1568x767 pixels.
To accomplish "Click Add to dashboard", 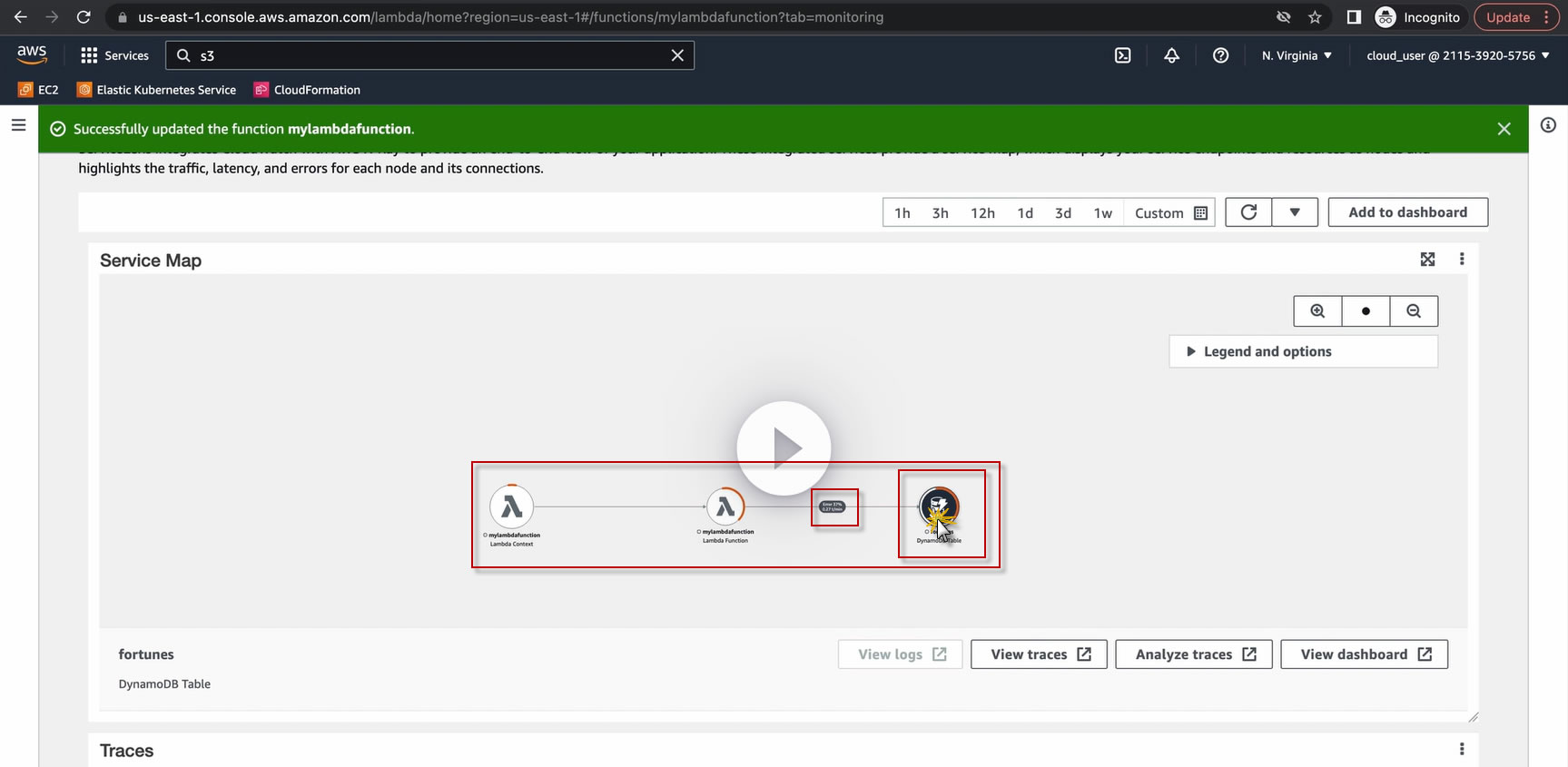I will tap(1408, 212).
